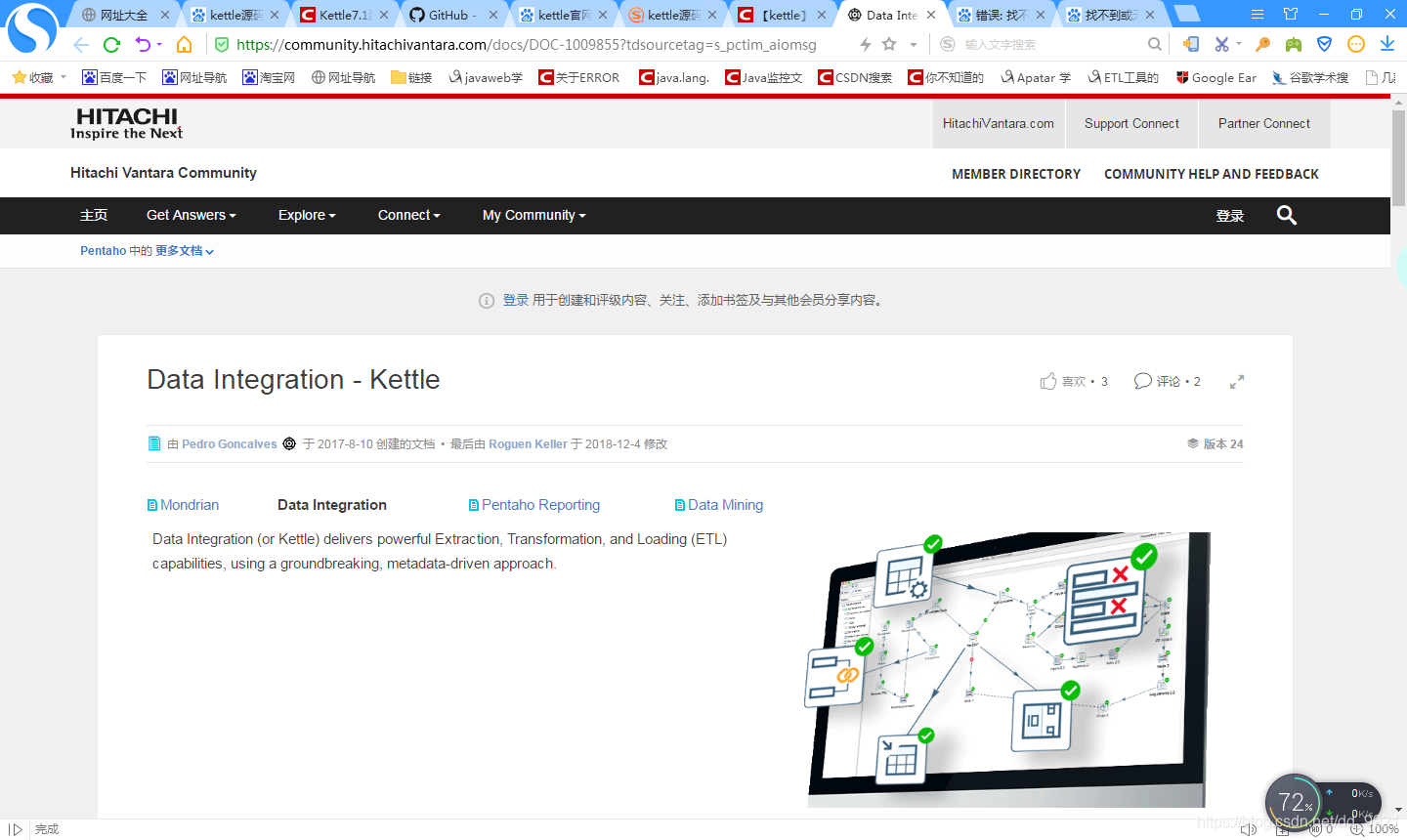Click the speaker mute icon in status bar
This screenshot has width=1407, height=840.
pyautogui.click(x=1249, y=829)
